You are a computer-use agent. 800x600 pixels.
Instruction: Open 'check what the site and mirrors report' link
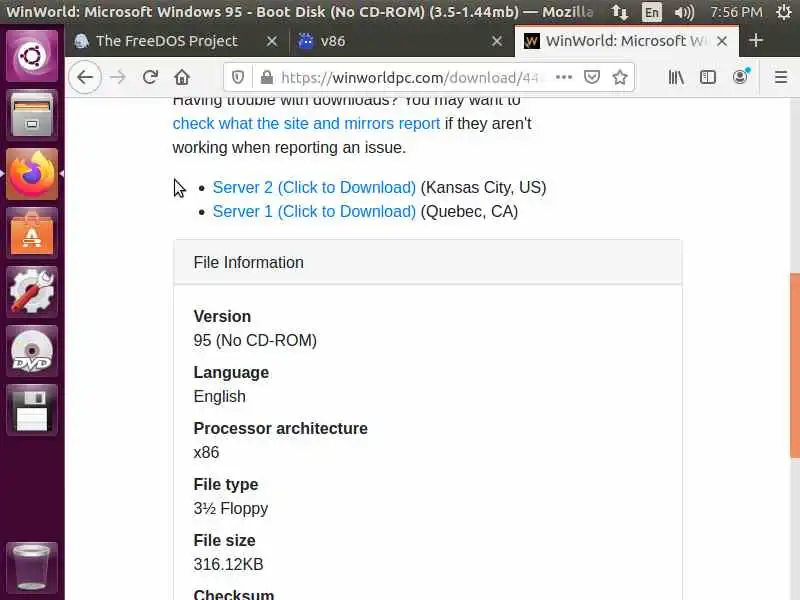coord(306,123)
